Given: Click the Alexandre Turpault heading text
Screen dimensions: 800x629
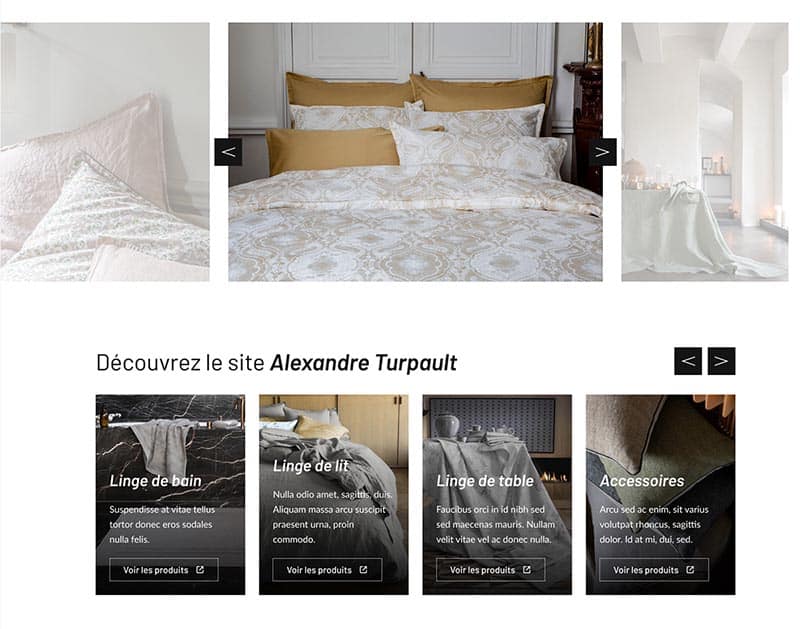Looking at the screenshot, I should click(363, 363).
